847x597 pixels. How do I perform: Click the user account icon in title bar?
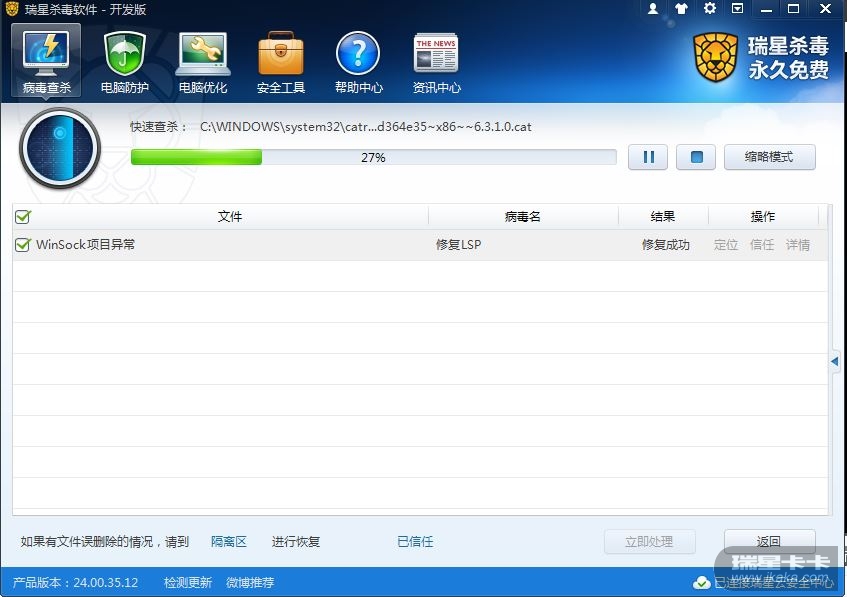[x=653, y=9]
